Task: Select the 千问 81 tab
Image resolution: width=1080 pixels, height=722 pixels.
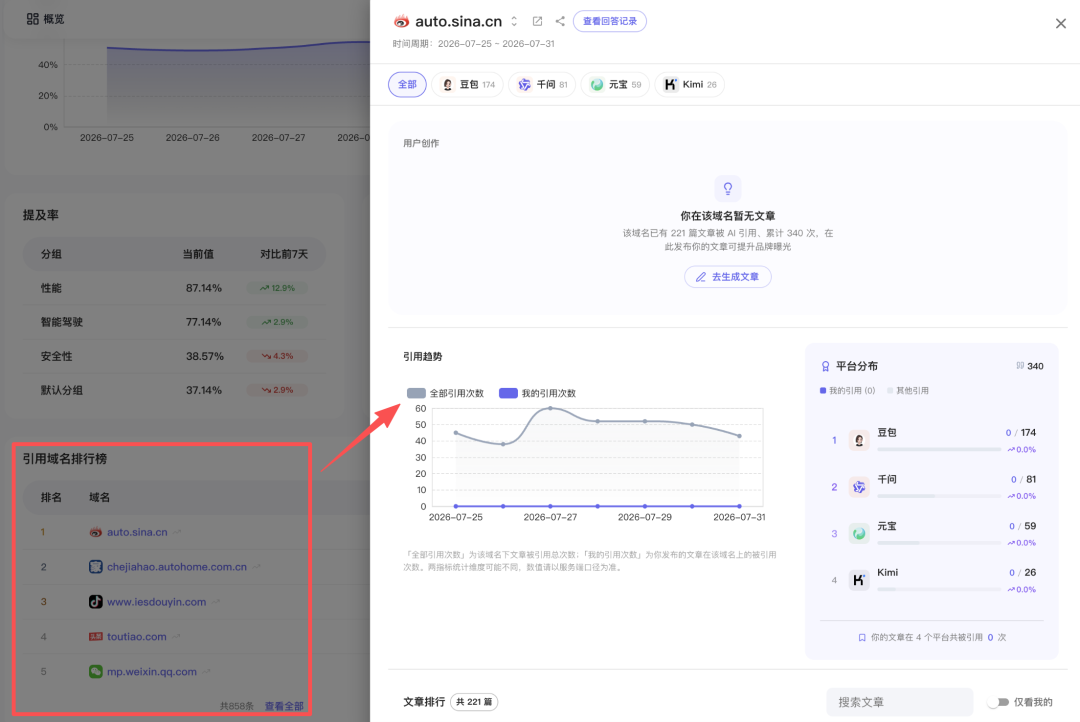Action: pos(543,84)
